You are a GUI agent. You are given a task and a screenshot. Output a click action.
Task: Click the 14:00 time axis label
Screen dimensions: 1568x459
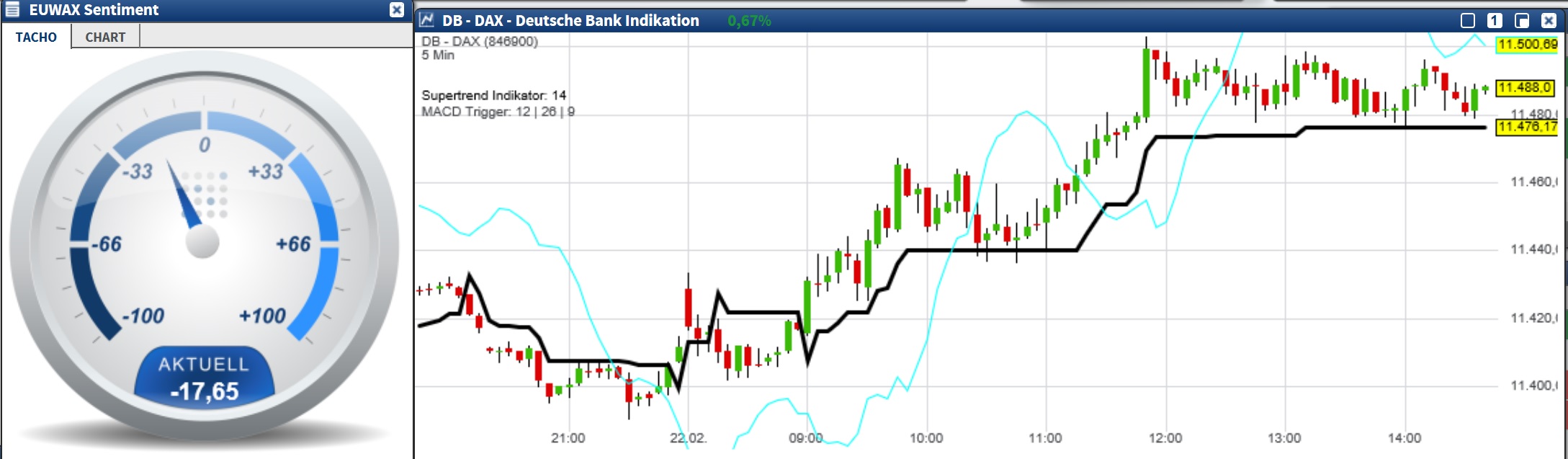pos(1404,438)
